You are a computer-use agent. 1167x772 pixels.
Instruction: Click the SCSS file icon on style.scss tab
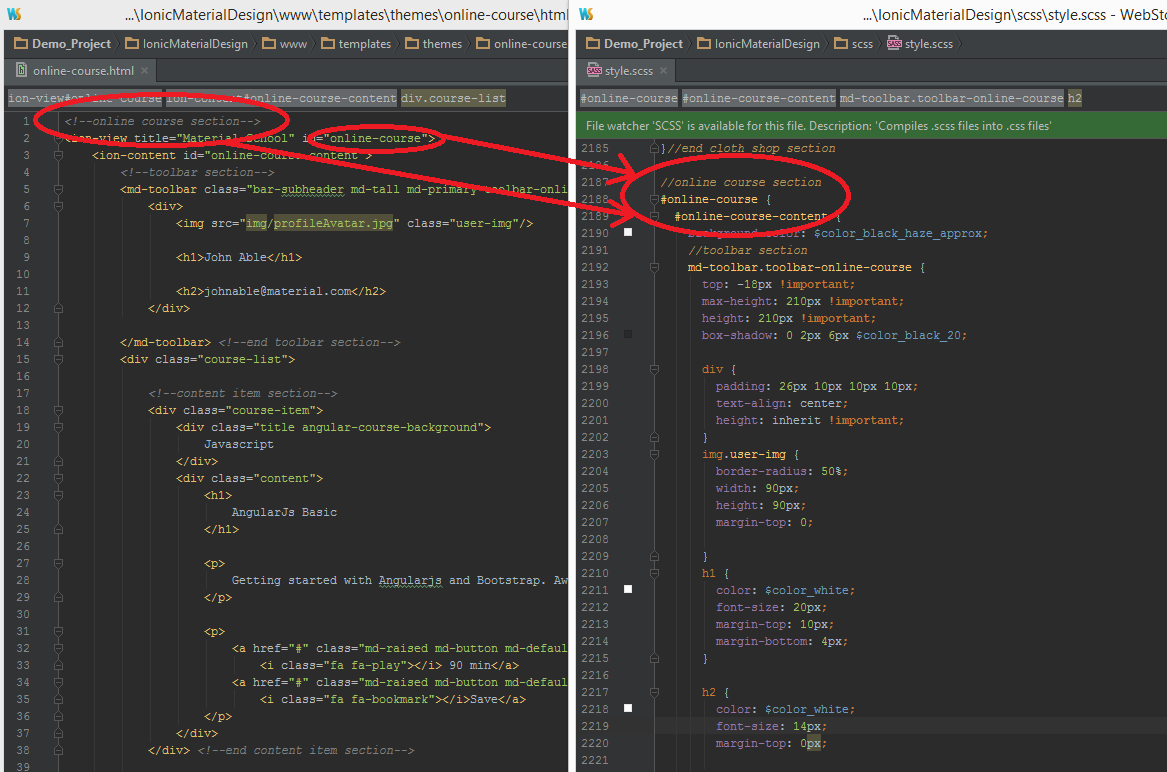tap(593, 71)
